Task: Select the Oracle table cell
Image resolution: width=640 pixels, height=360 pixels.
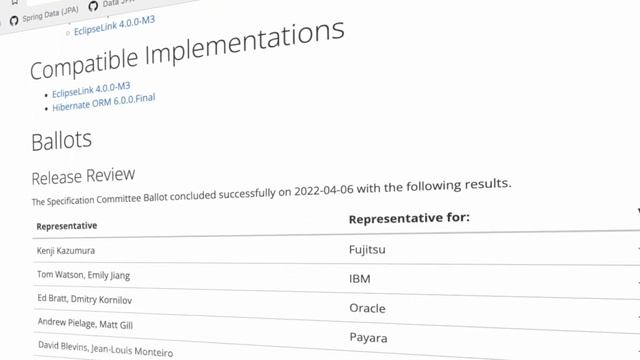Action: click(x=367, y=308)
